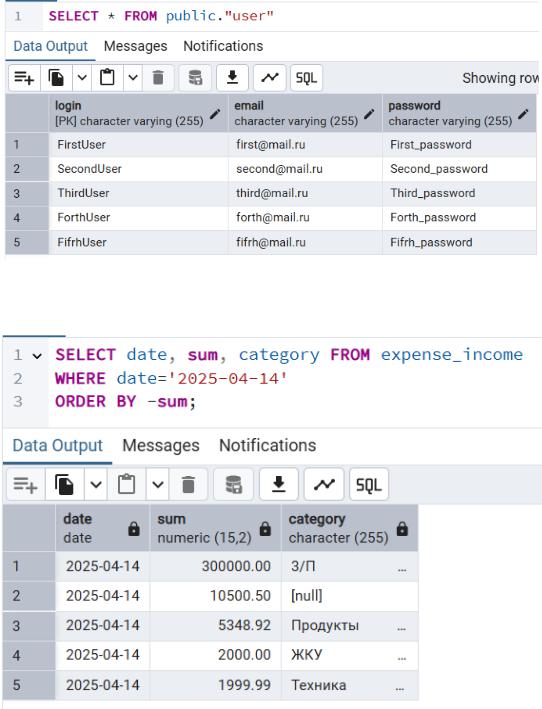Select ForthUser login cell
The width and height of the screenshot is (542, 709).
(138, 217)
